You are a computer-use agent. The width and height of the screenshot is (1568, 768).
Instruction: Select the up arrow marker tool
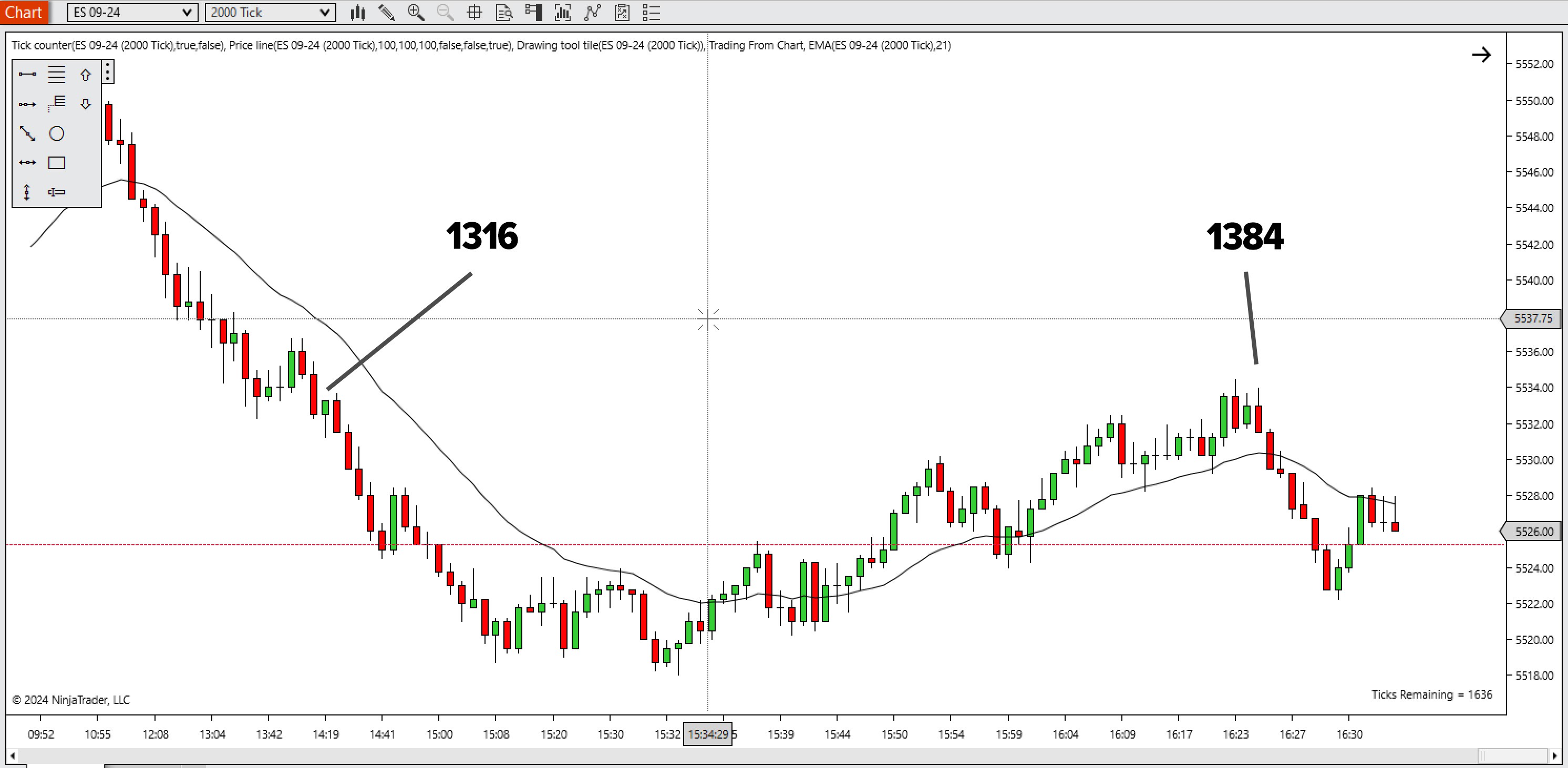pyautogui.click(x=86, y=75)
